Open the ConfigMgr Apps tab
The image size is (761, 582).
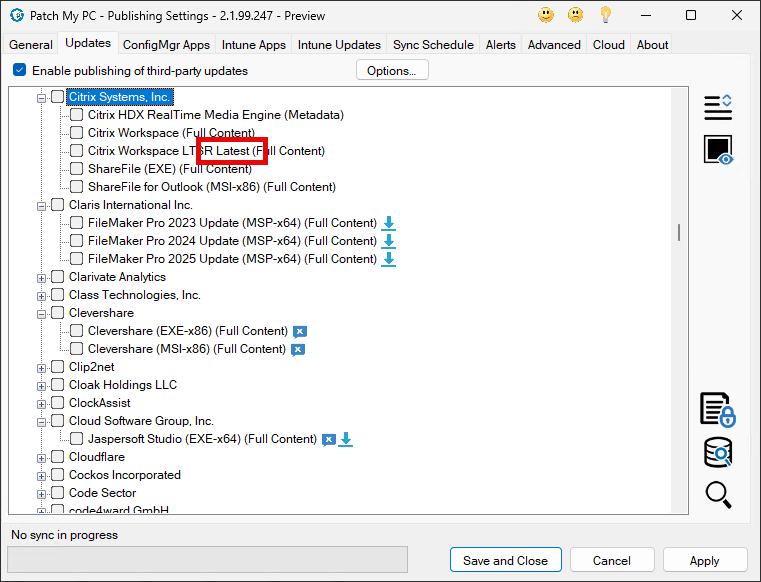click(x=166, y=45)
